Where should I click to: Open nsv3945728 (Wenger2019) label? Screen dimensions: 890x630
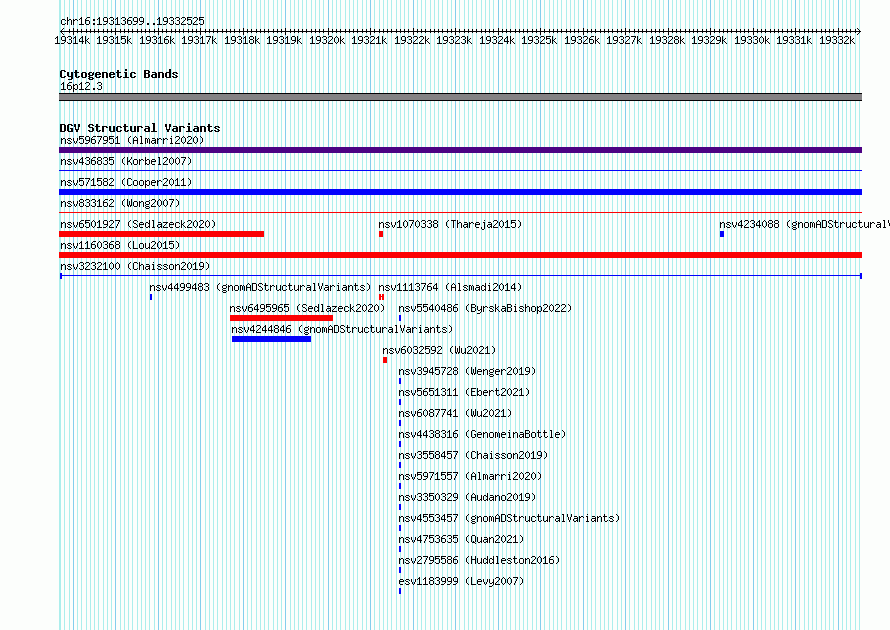point(467,371)
